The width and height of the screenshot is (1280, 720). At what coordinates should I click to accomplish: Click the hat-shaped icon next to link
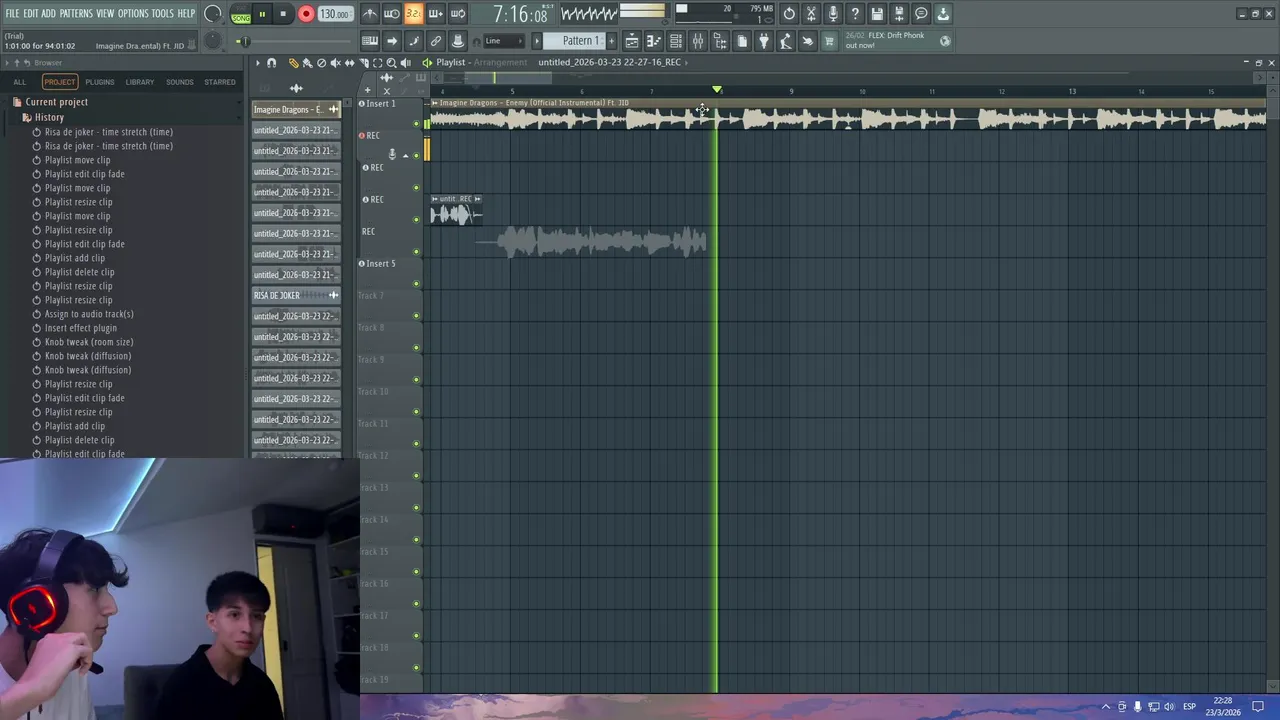[458, 41]
